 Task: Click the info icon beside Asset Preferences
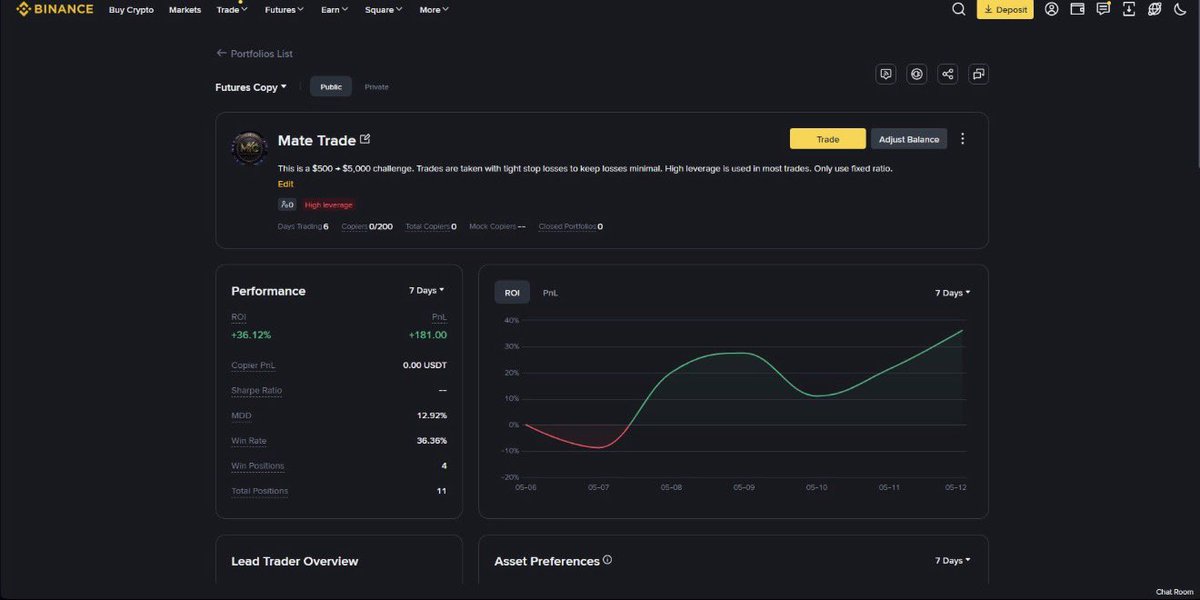click(607, 560)
